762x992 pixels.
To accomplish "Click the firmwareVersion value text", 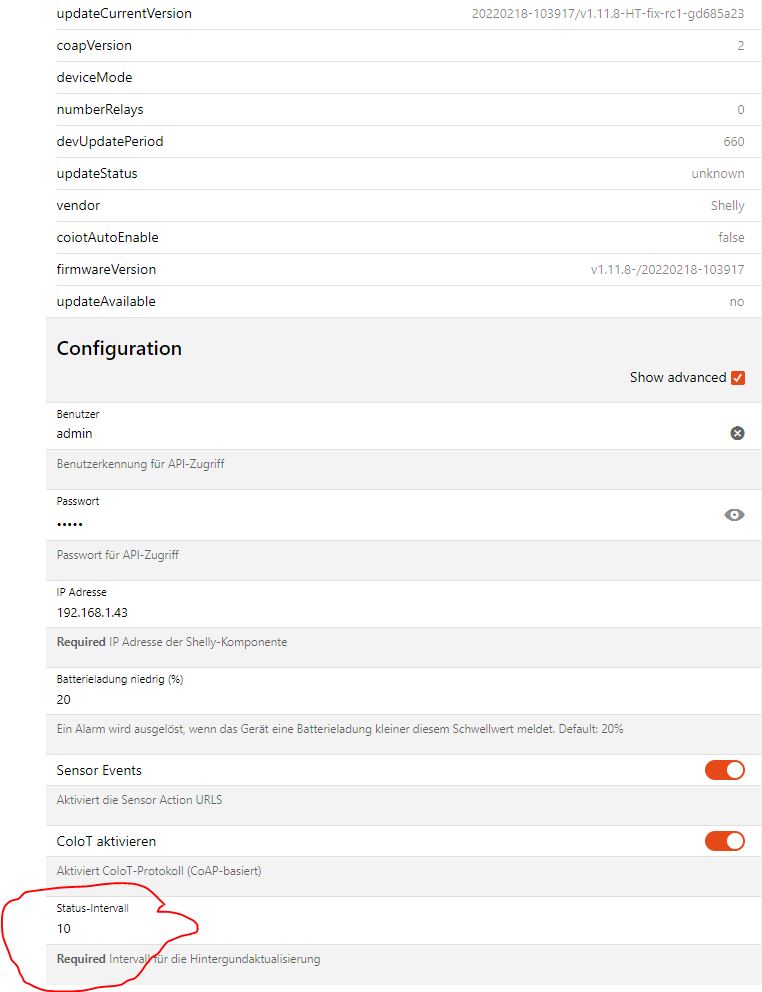I will (x=667, y=270).
